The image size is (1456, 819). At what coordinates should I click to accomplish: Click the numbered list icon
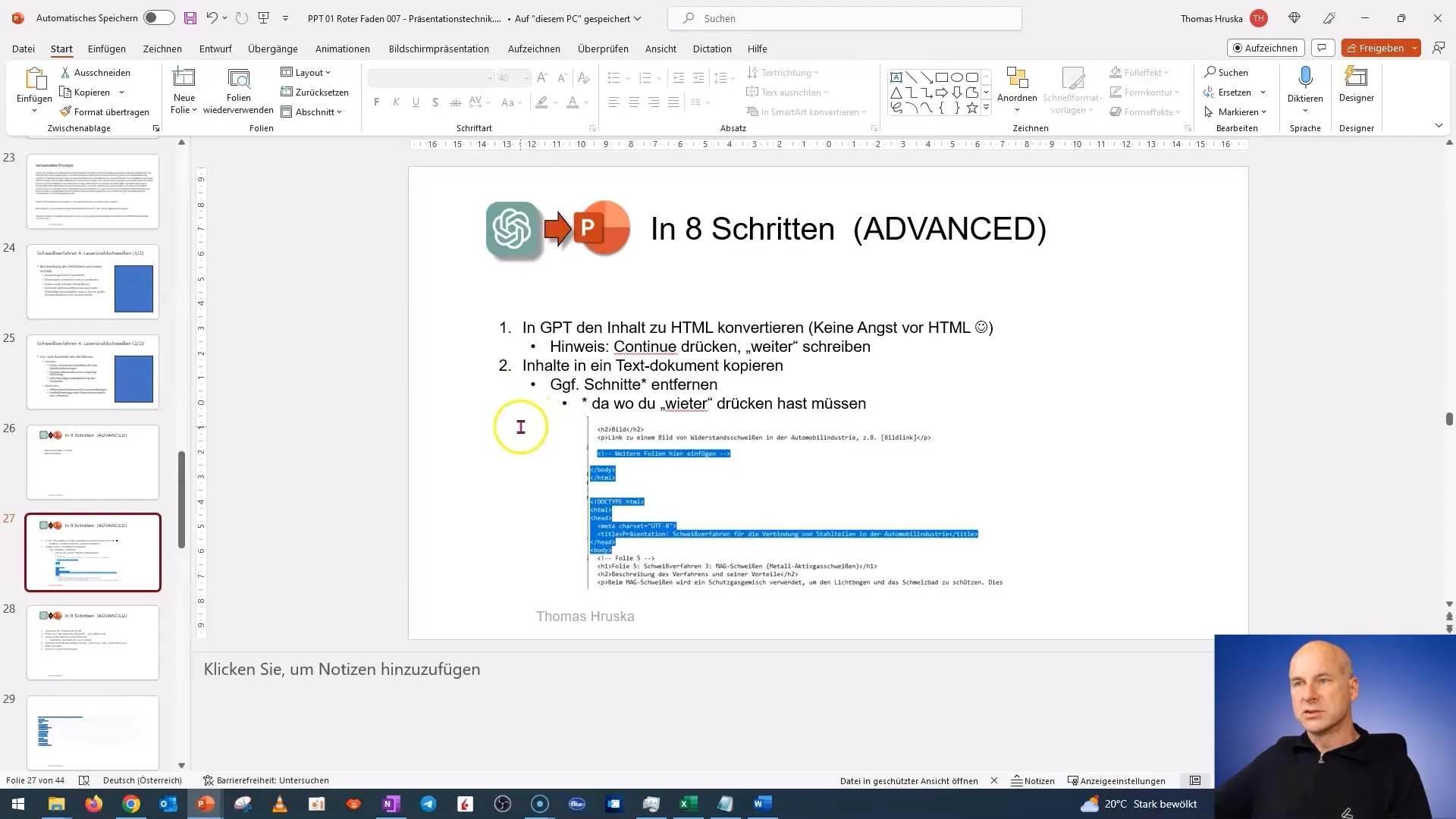point(645,77)
